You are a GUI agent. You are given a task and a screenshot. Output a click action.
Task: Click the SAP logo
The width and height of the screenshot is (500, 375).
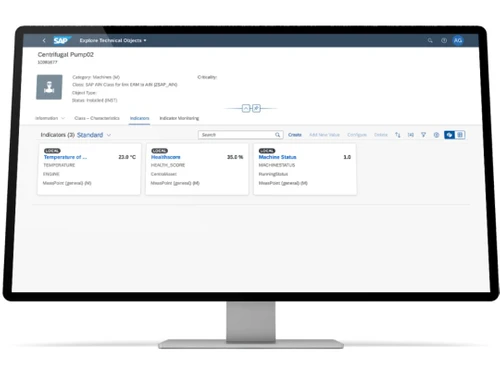[x=62, y=40]
